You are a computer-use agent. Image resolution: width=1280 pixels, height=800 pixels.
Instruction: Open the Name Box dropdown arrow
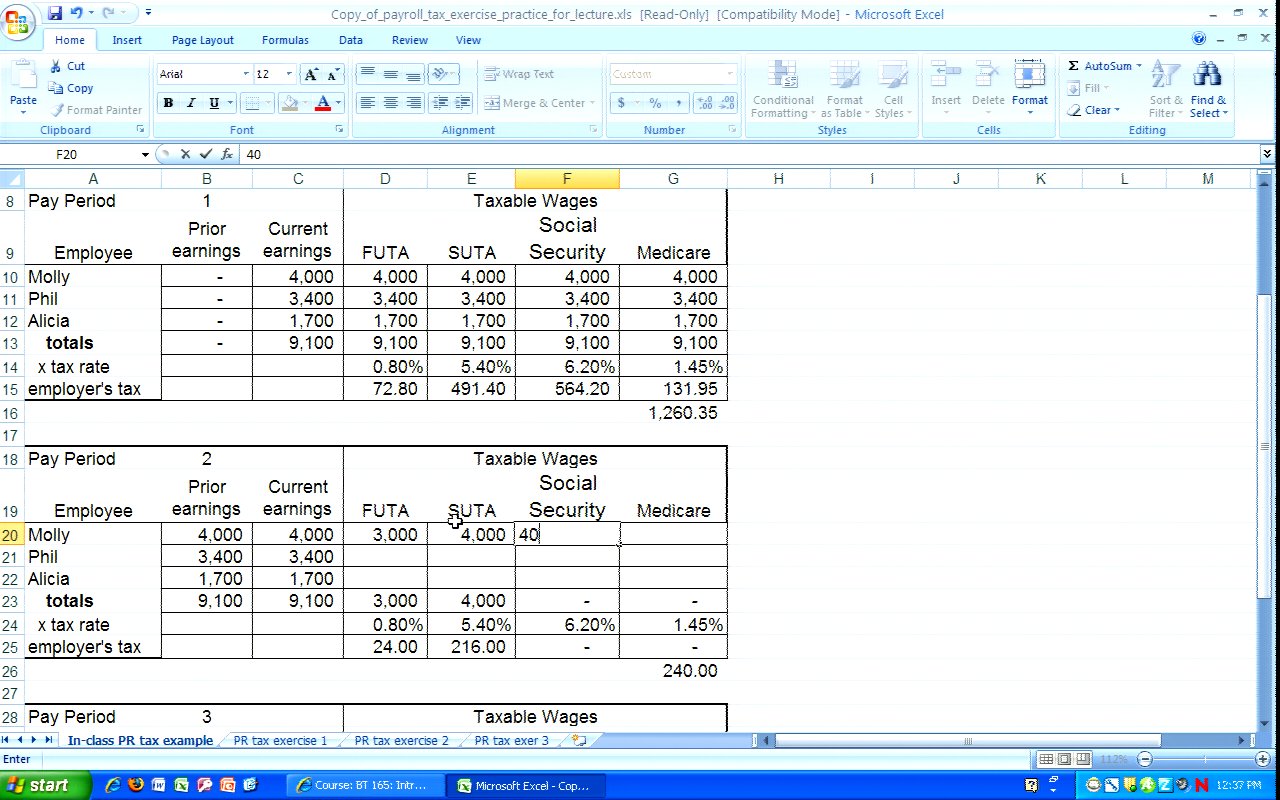(x=145, y=154)
